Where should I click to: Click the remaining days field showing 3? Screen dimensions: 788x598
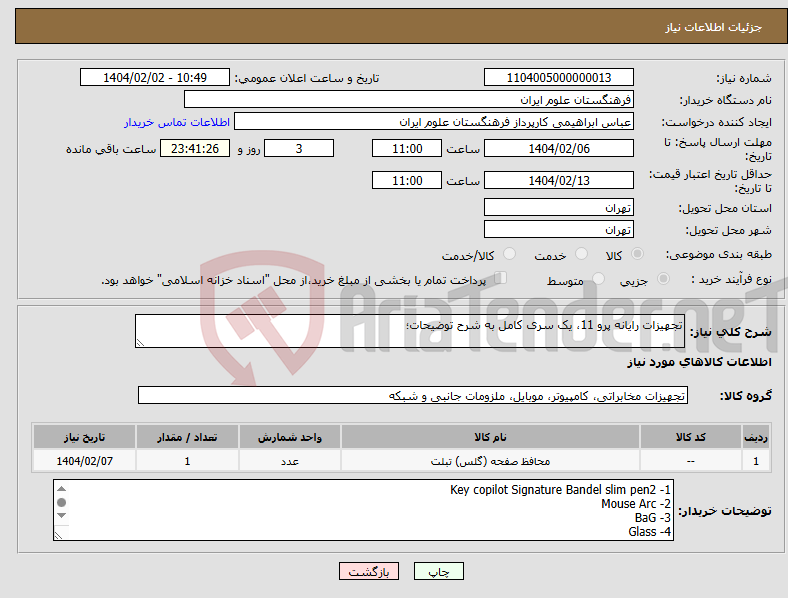pos(299,148)
